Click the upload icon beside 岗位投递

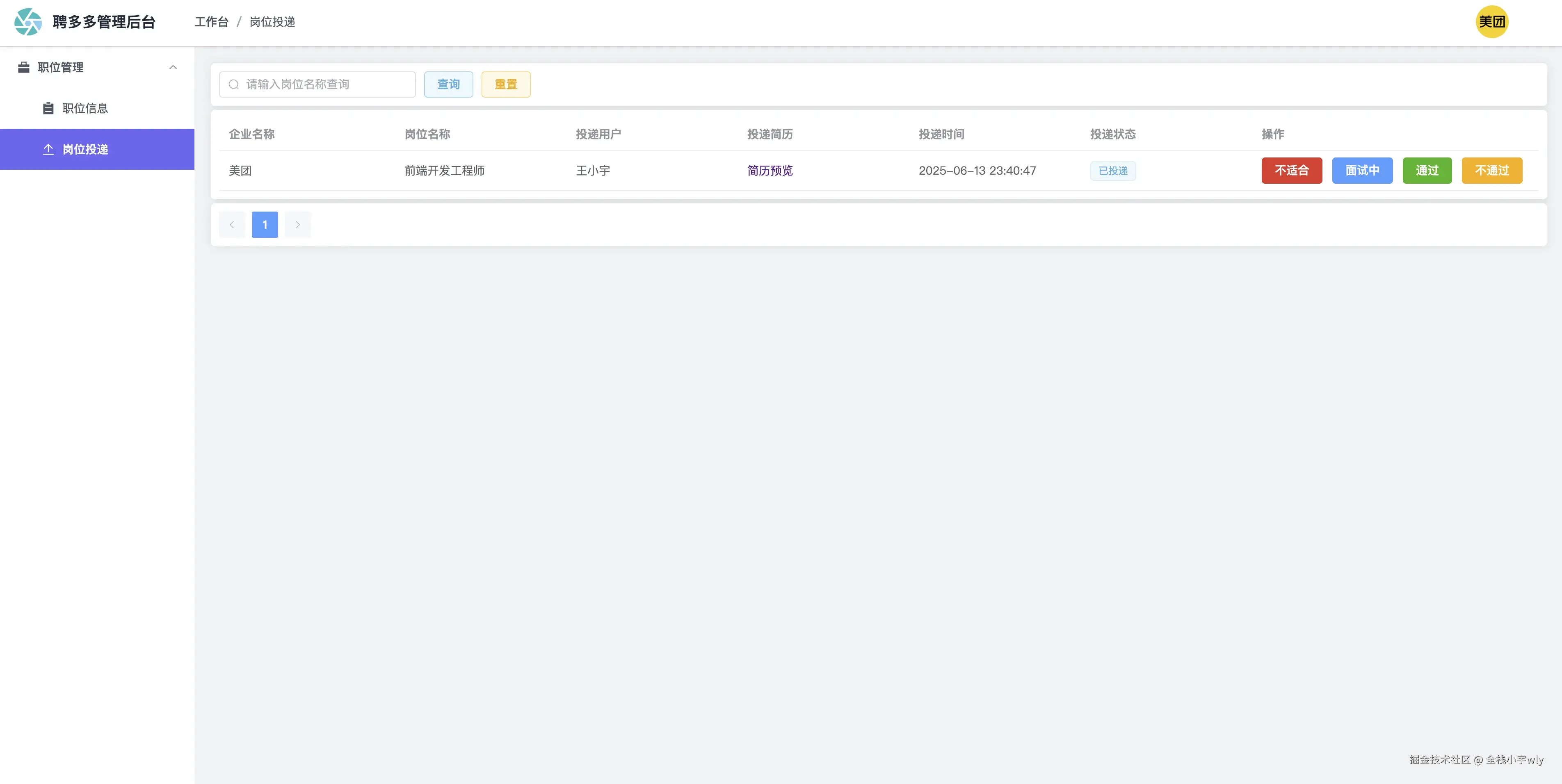(48, 149)
